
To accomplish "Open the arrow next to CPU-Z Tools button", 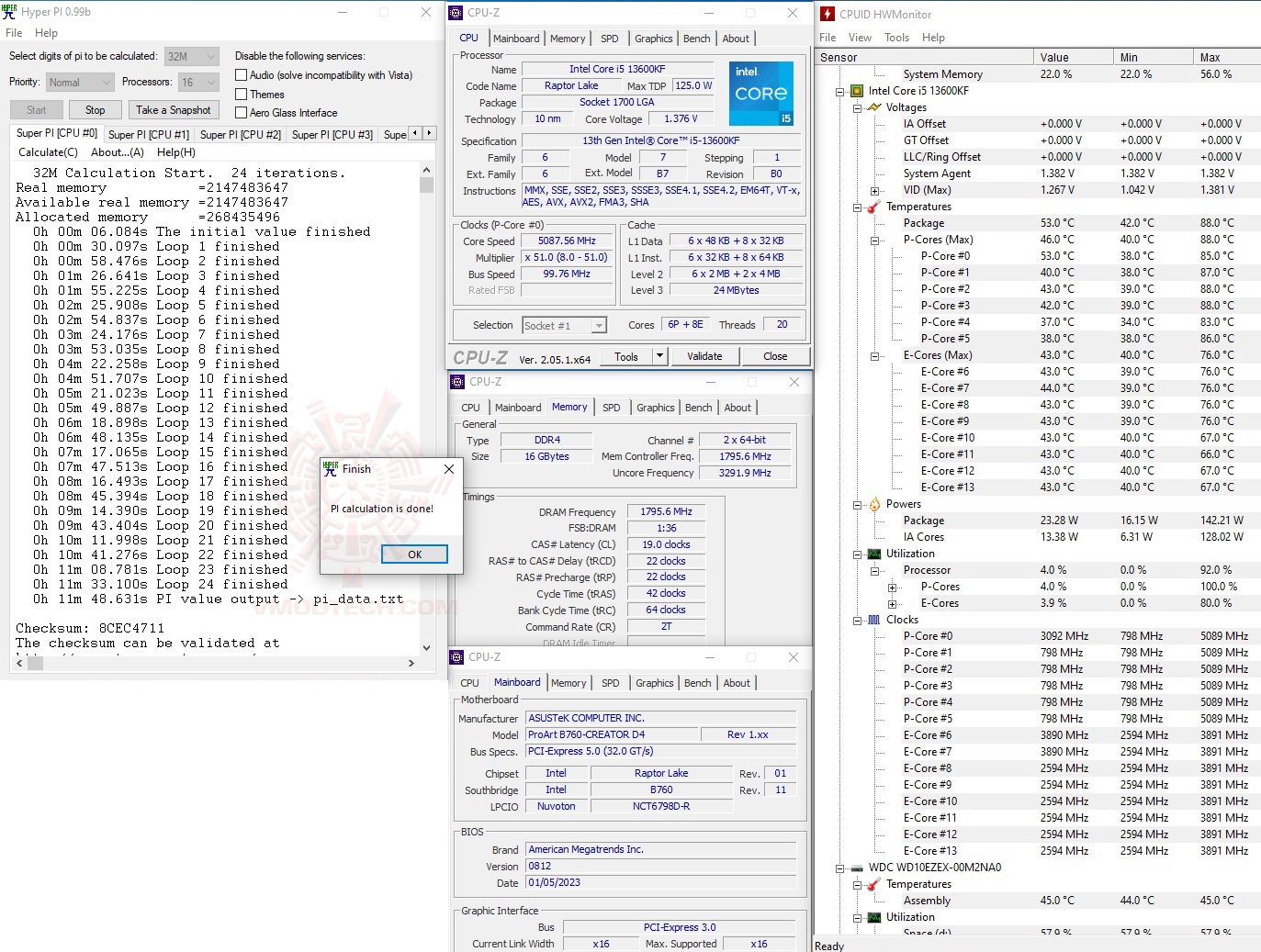I will (659, 356).
